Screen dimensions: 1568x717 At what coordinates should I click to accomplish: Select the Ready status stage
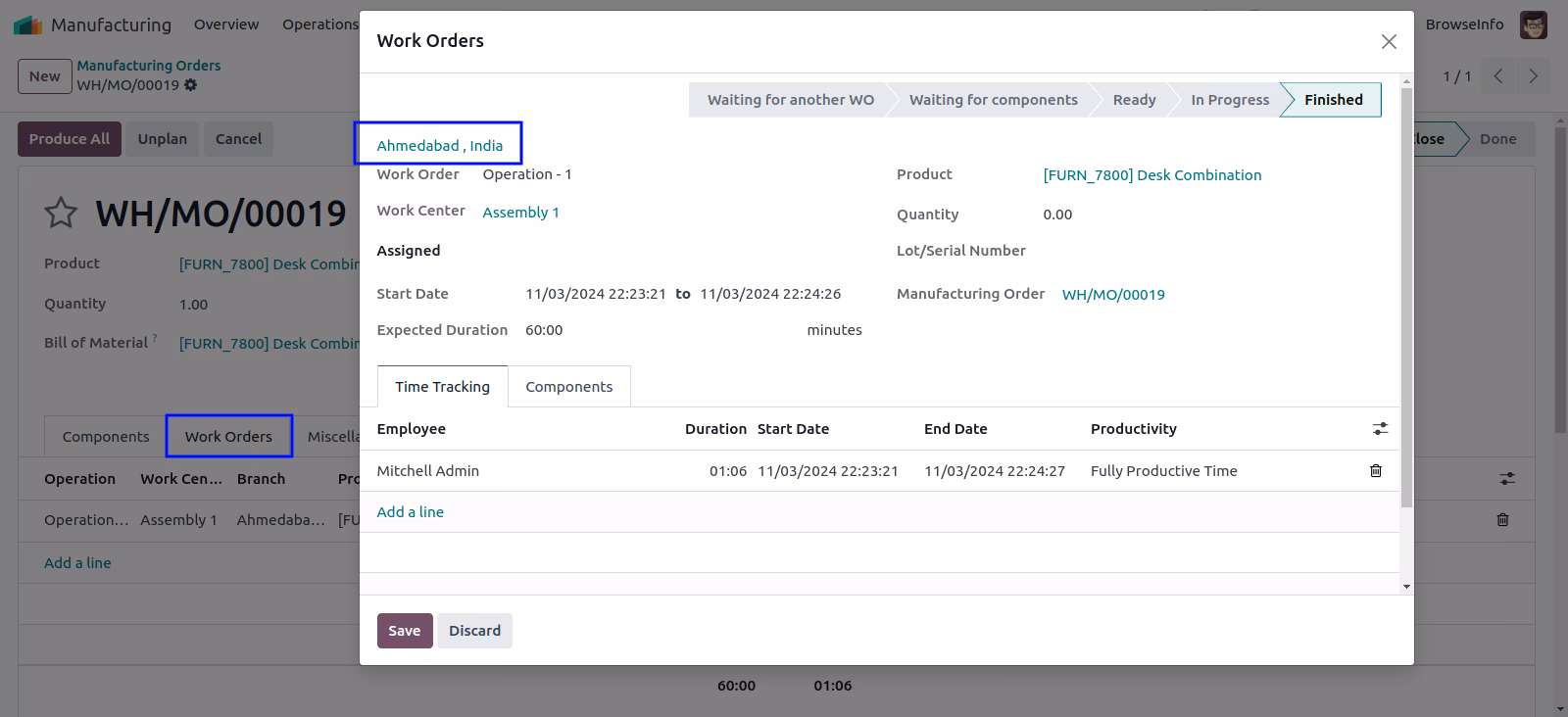click(x=1134, y=100)
